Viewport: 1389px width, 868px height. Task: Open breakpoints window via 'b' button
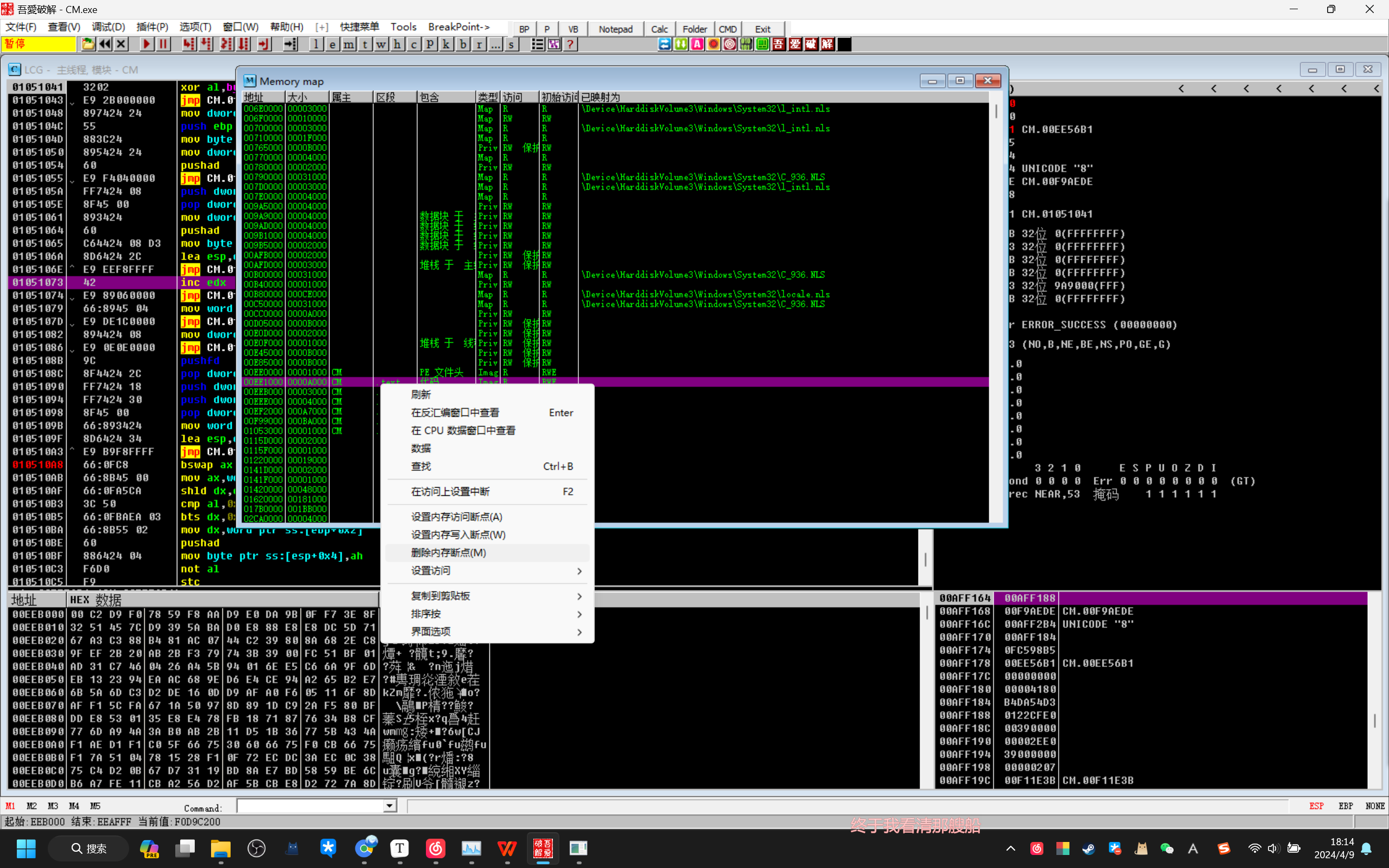[463, 44]
